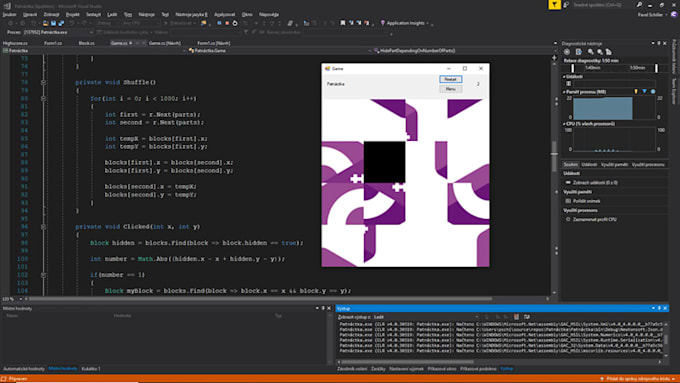Viewport: 680px width, 383px height.
Task: Toggle bookmark icon in the toolbar
Action: [343, 23]
